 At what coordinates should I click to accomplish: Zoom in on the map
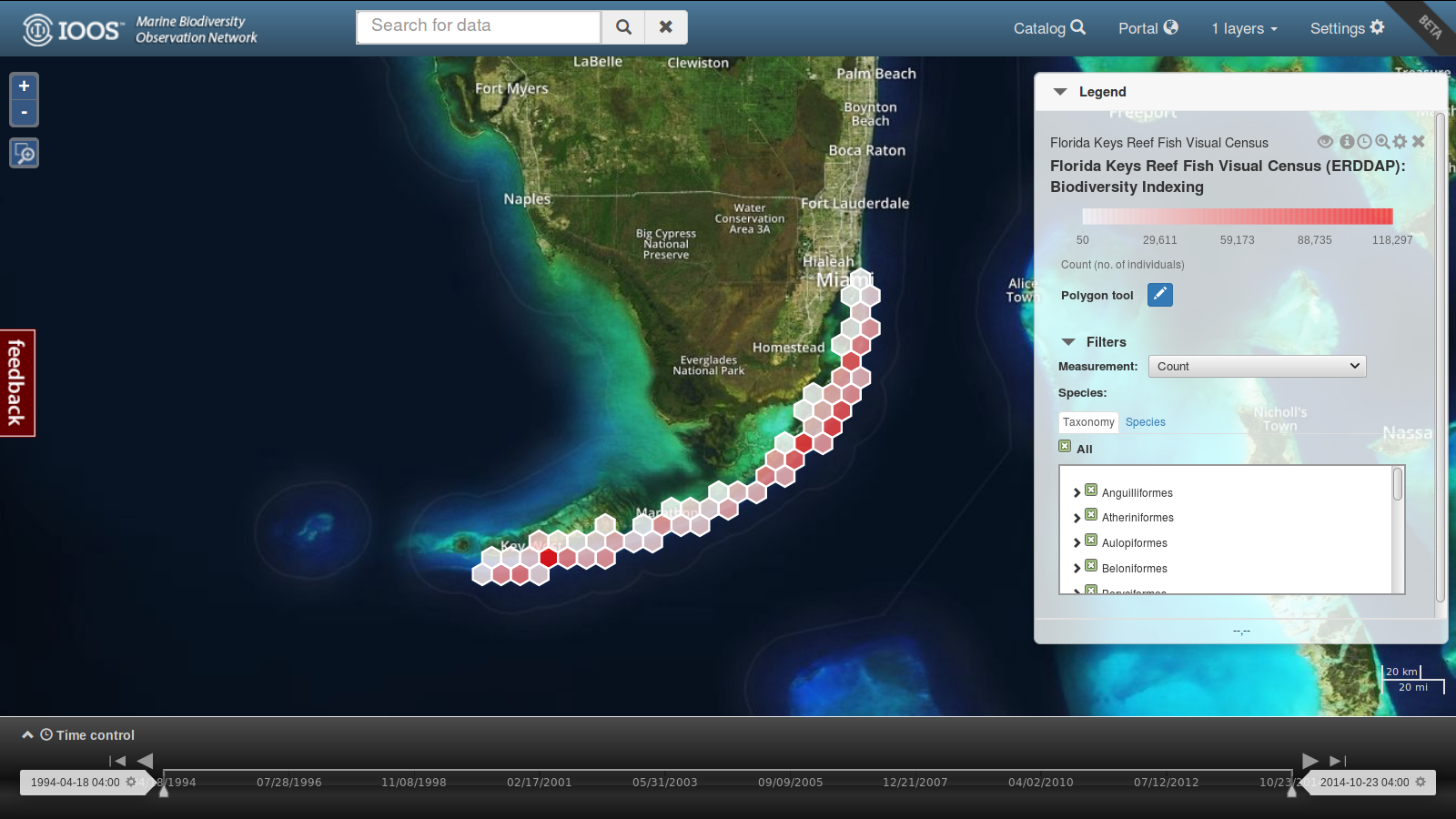coord(24,86)
